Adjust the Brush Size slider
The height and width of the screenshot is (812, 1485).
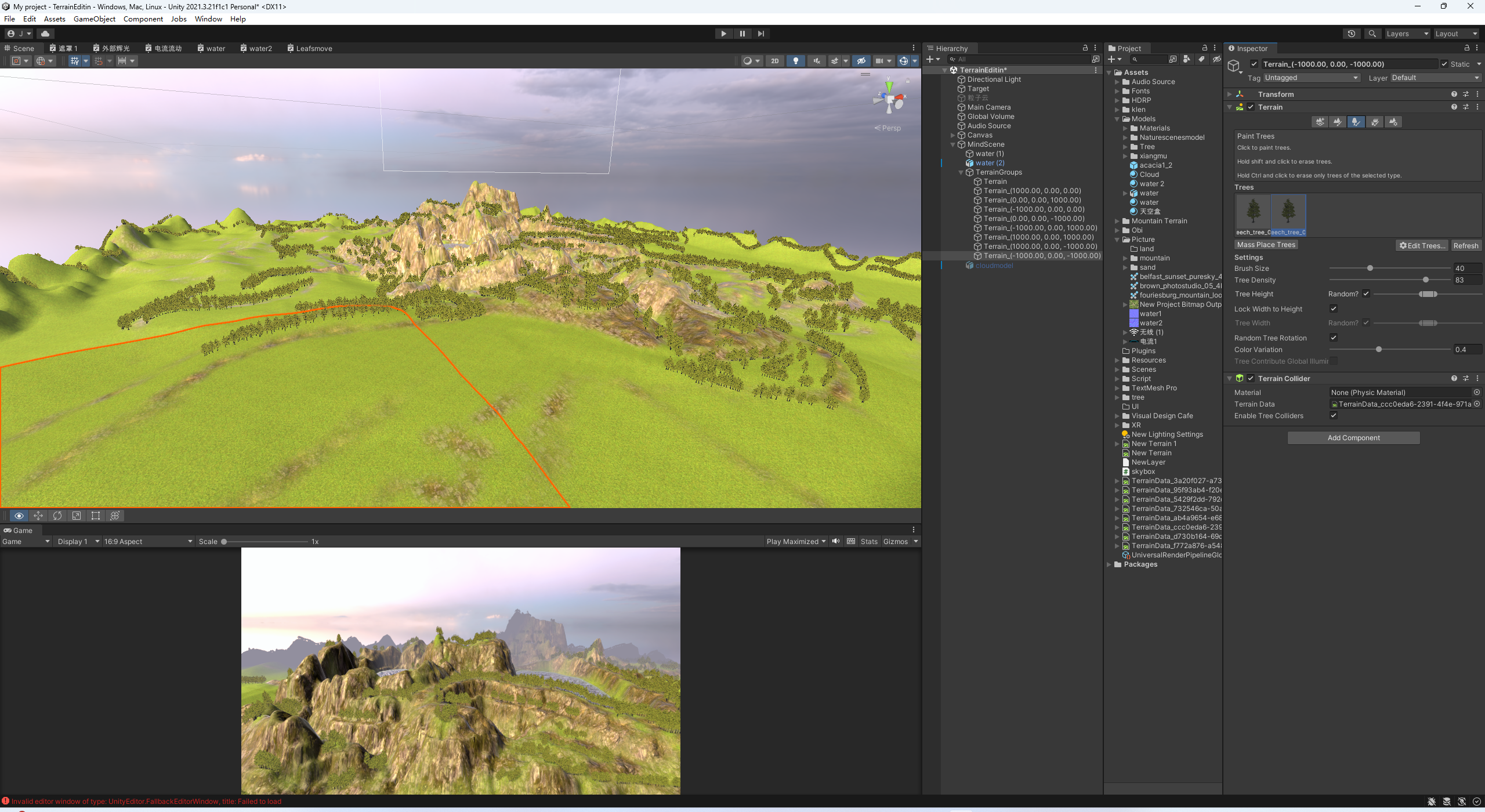1370,268
